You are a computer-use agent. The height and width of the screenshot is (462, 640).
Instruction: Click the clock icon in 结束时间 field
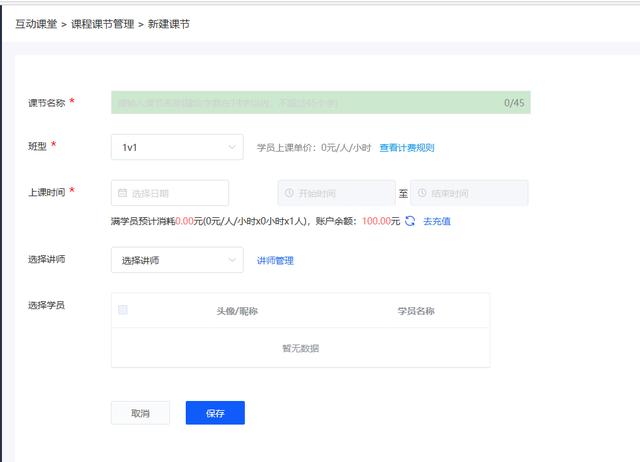click(x=422, y=193)
